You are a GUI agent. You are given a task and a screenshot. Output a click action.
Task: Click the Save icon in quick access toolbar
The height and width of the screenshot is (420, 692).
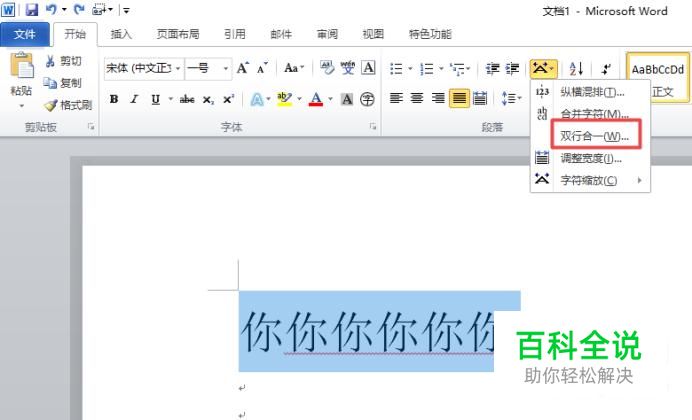pos(32,9)
